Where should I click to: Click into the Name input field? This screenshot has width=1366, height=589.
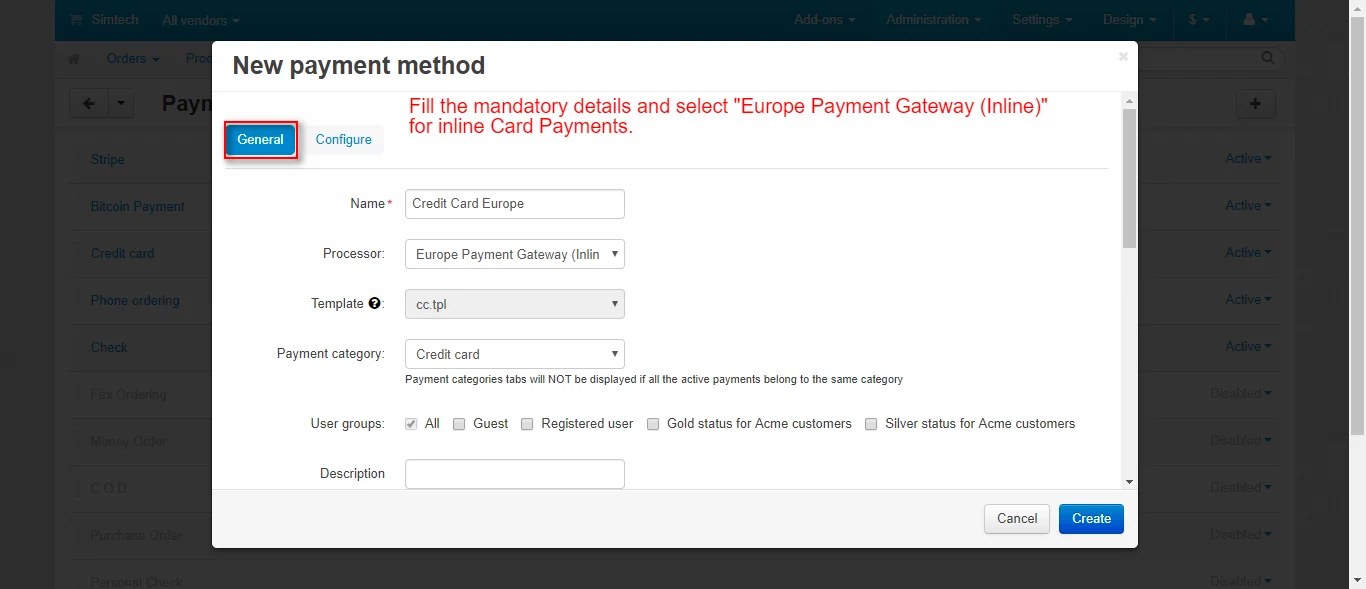click(514, 204)
